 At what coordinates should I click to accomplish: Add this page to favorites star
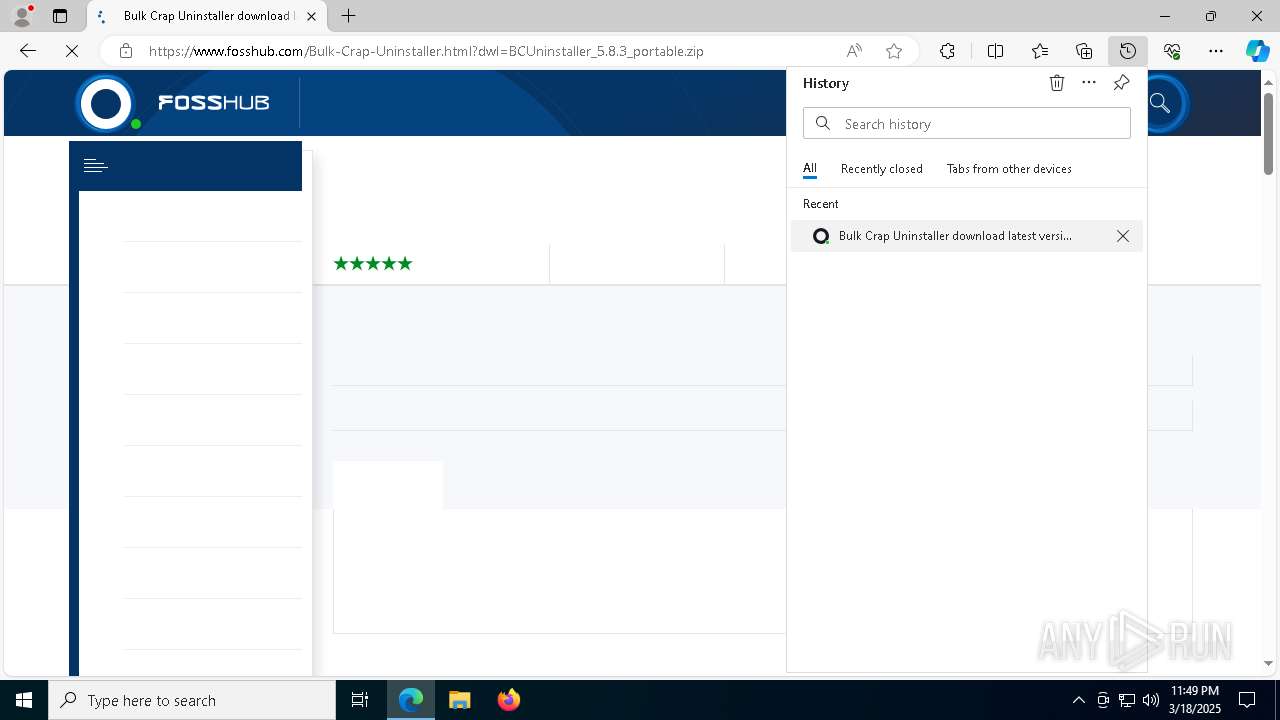coord(894,51)
